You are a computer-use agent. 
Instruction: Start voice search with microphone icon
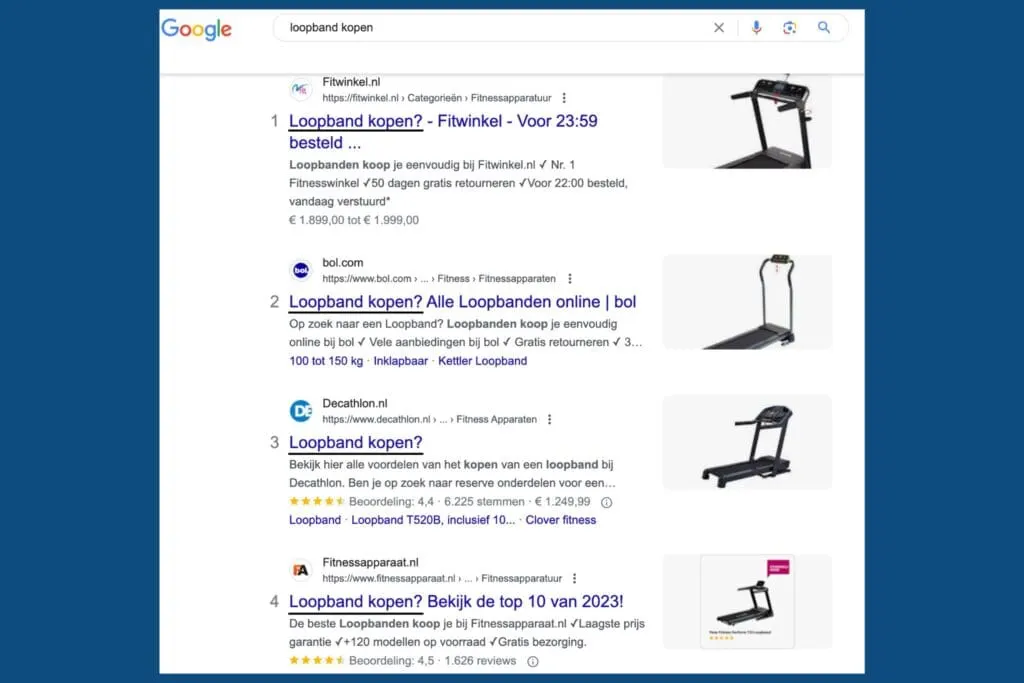[x=756, y=27]
